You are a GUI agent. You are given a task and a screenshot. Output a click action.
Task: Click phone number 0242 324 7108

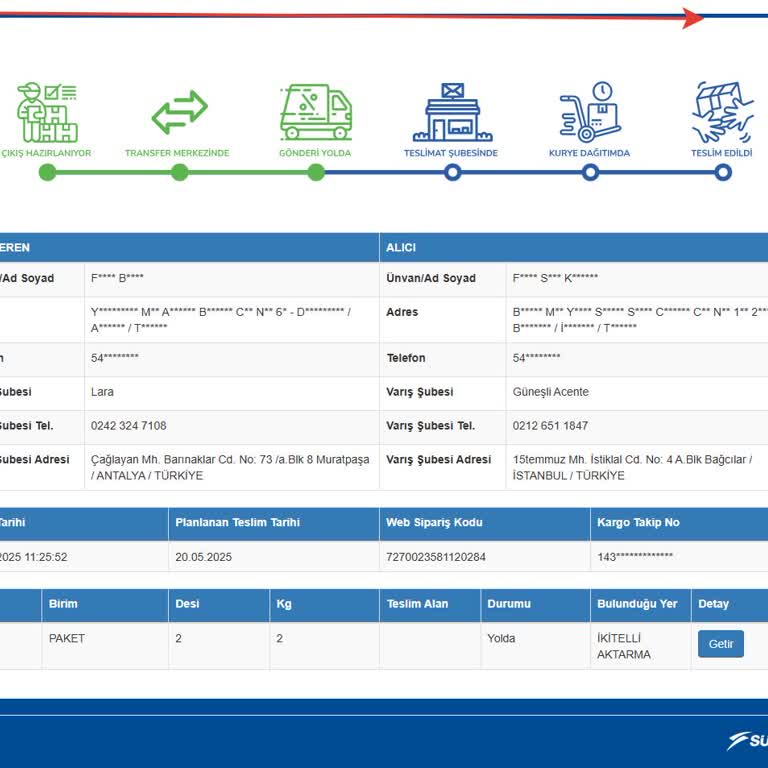point(128,426)
